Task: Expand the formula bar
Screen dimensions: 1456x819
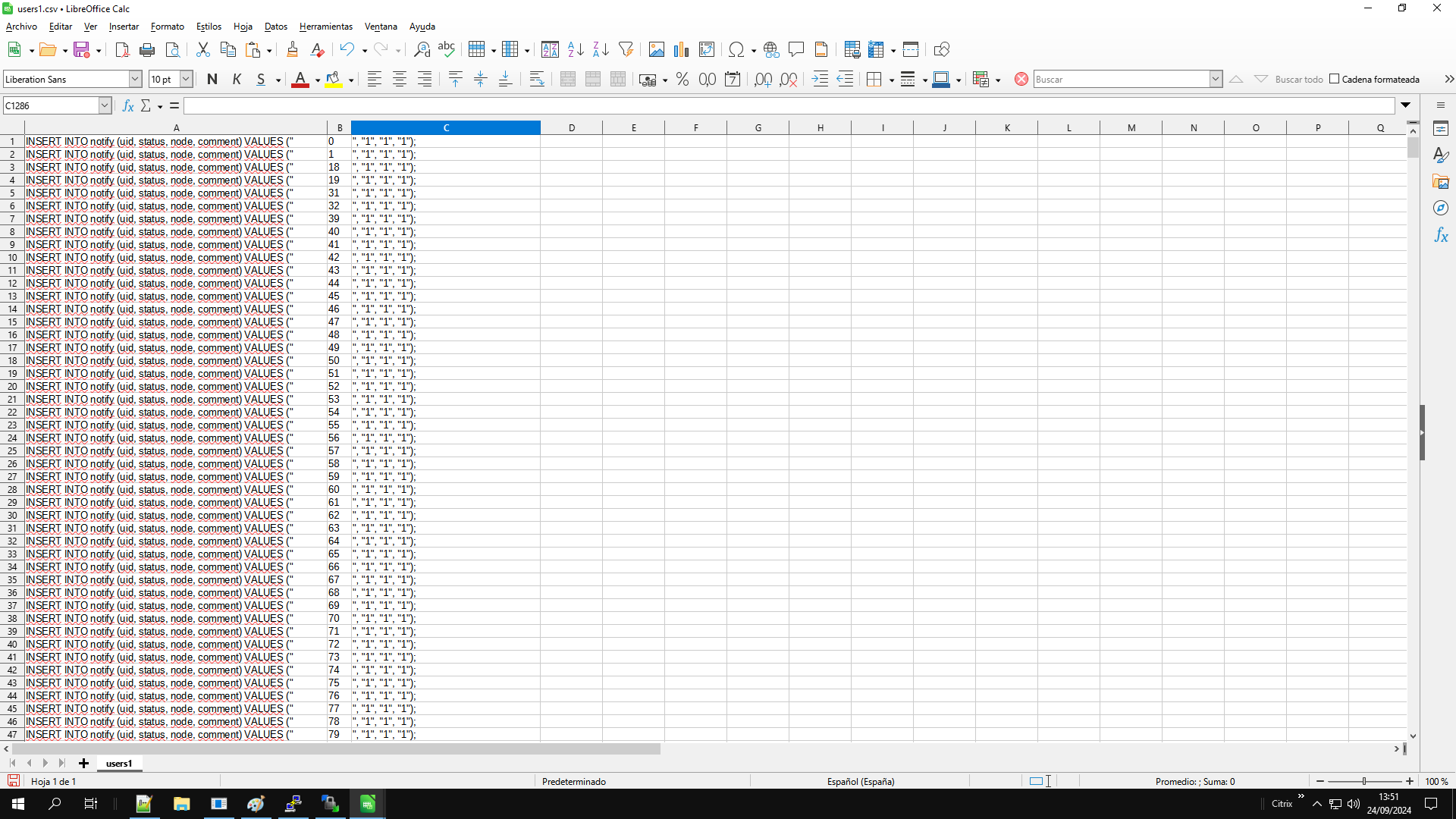Action: pos(1406,105)
